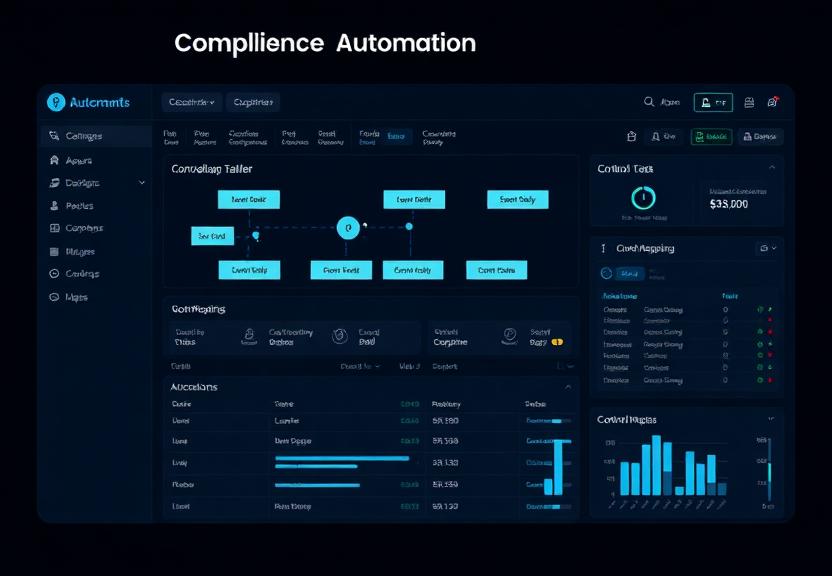Image resolution: width=832 pixels, height=576 pixels.
Task: Open the tab with the blue highlighted badge
Action: [384, 137]
